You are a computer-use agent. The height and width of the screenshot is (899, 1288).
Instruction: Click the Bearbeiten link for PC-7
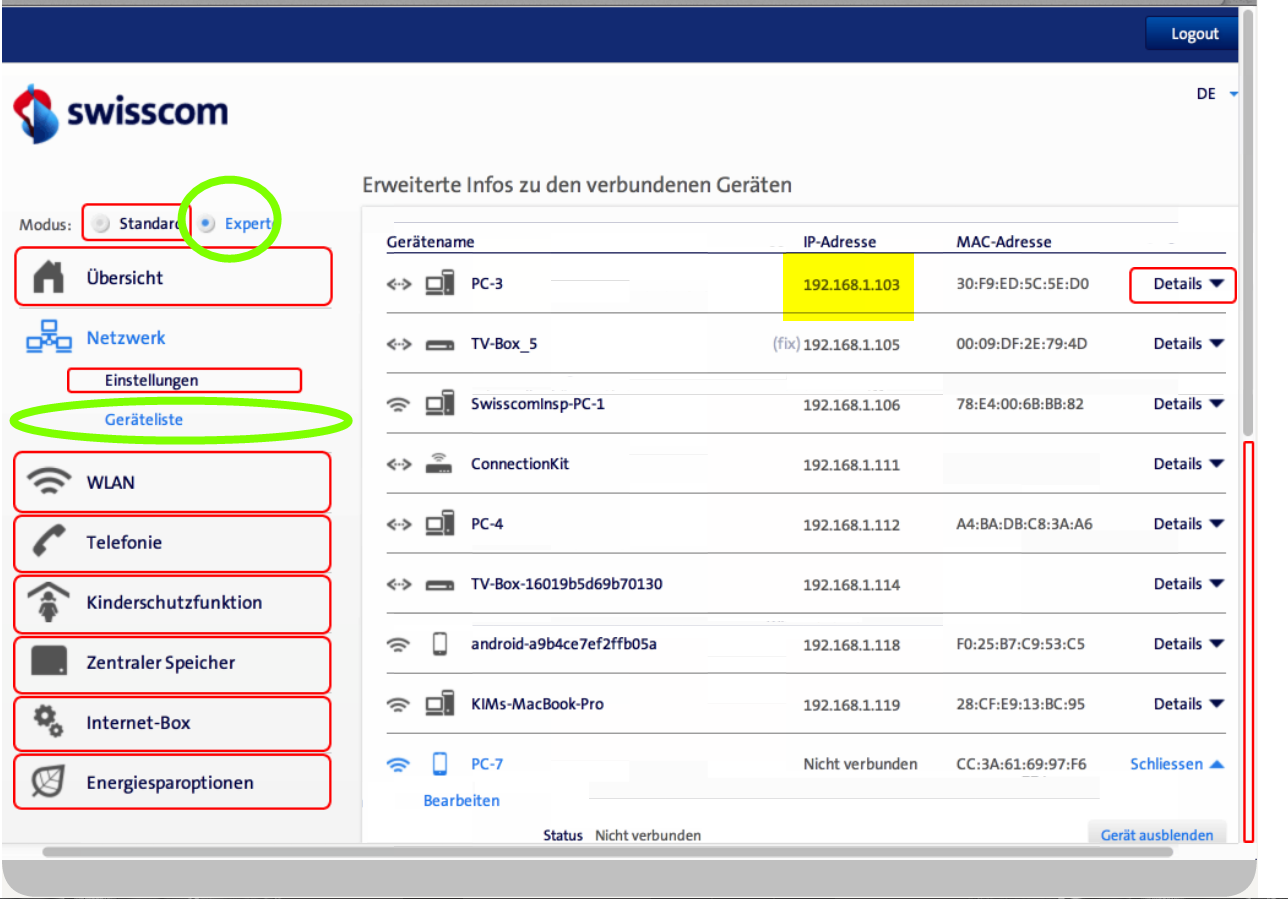tap(461, 800)
